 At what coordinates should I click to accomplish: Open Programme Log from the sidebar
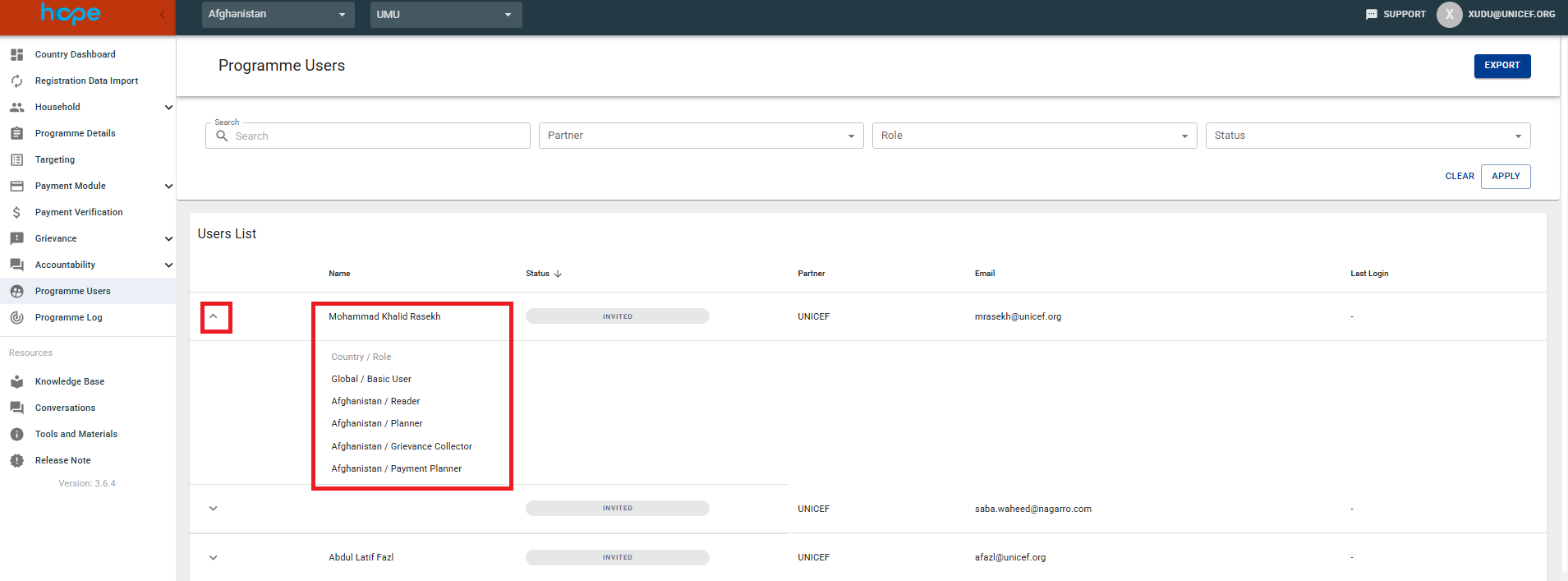(x=68, y=317)
